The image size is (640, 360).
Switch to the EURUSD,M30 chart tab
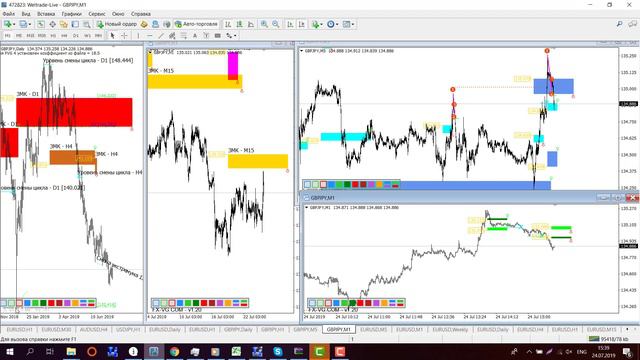pyautogui.click(x=57, y=329)
